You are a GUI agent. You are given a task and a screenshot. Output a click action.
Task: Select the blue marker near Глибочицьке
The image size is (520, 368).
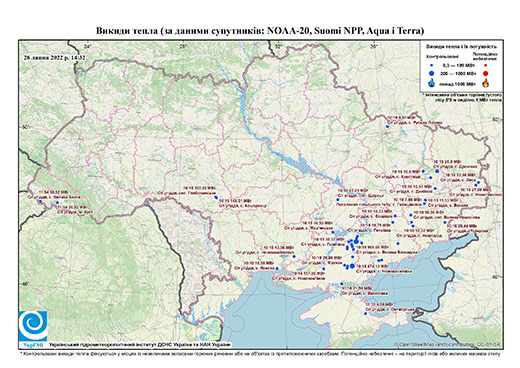216,197
